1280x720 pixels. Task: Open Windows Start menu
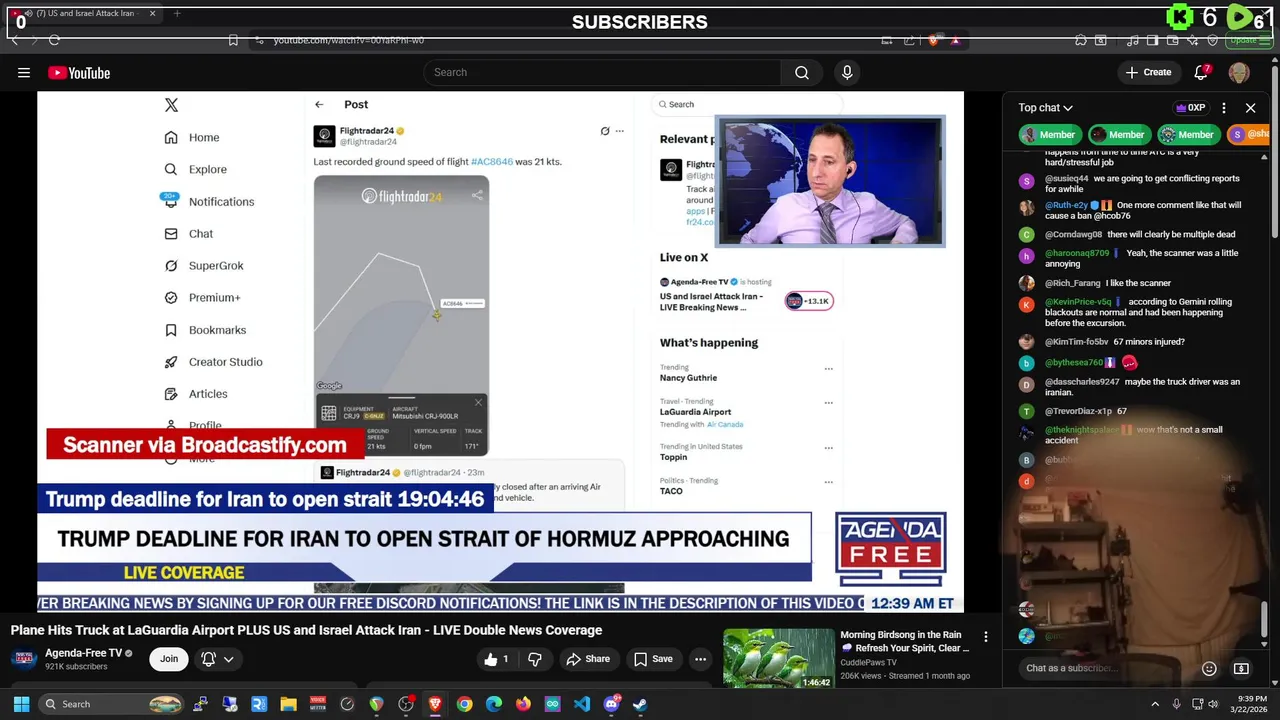pos(21,704)
